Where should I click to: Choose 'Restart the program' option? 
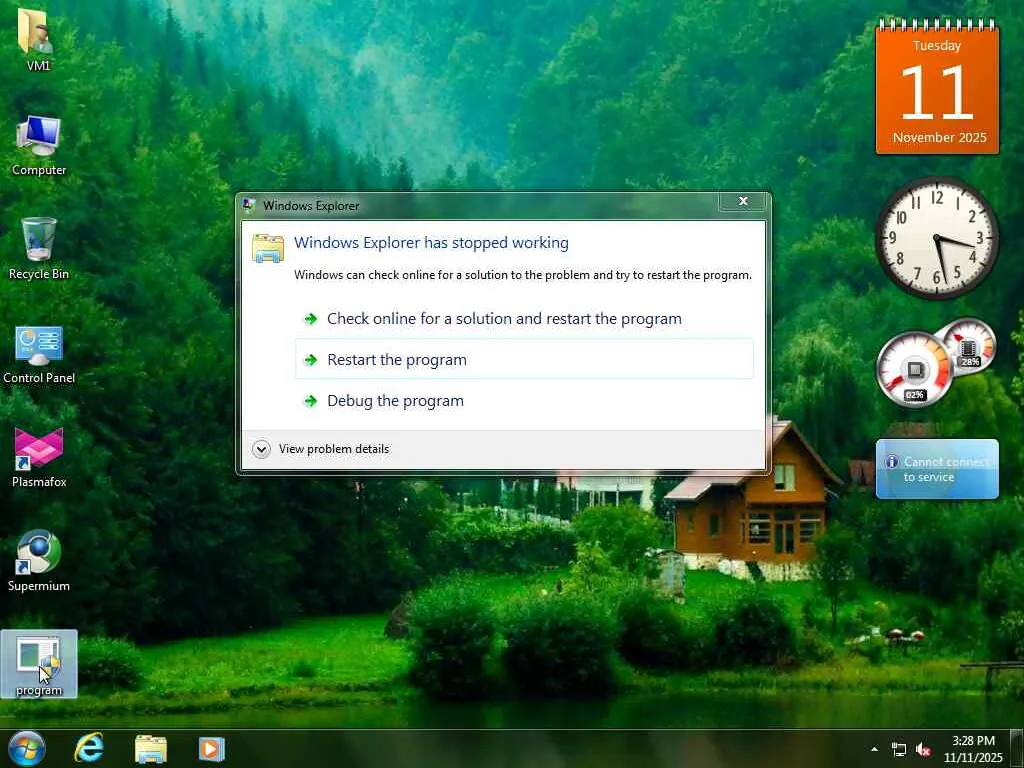click(x=524, y=359)
